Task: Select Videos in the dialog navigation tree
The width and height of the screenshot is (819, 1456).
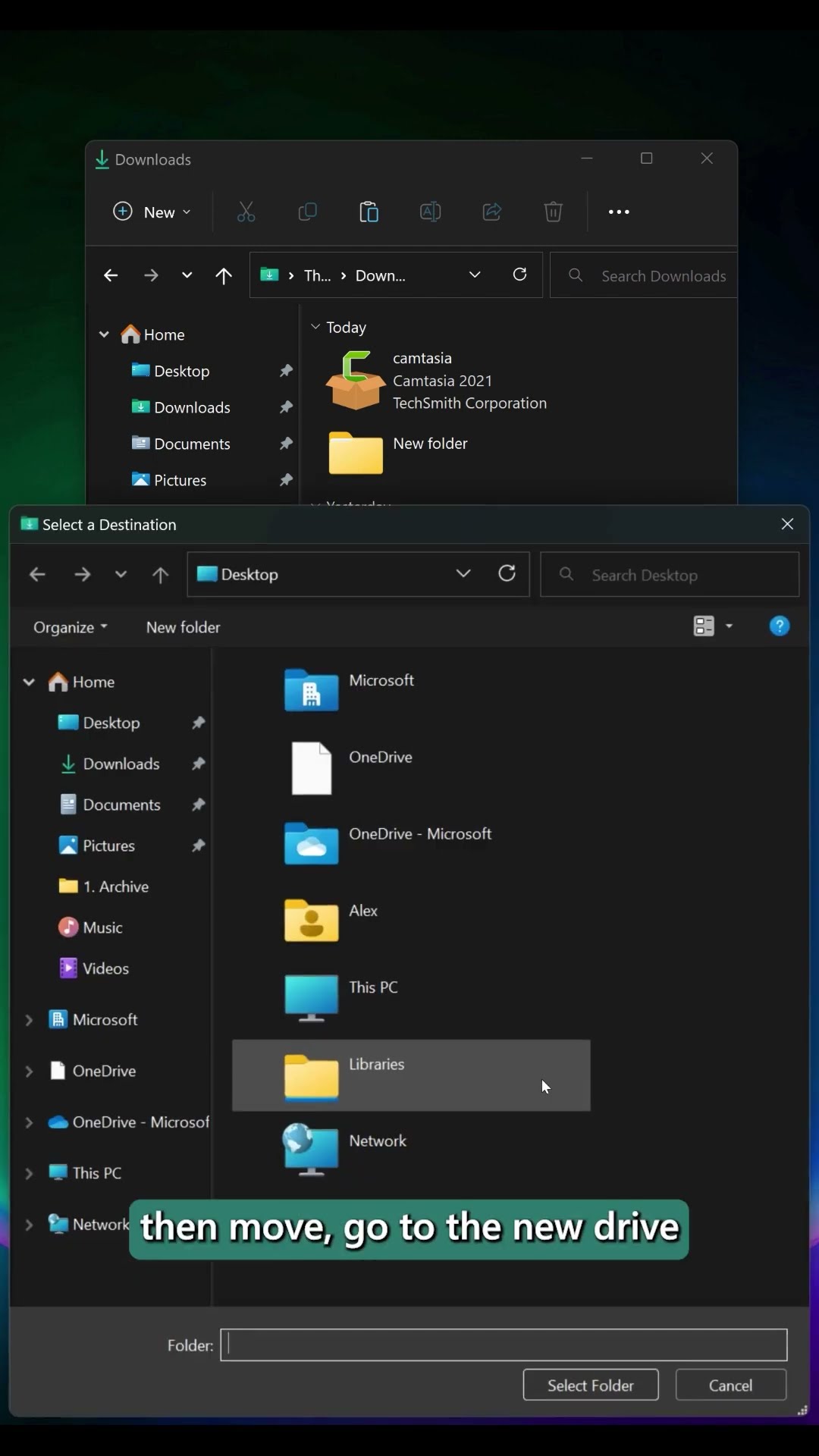Action: click(x=93, y=968)
